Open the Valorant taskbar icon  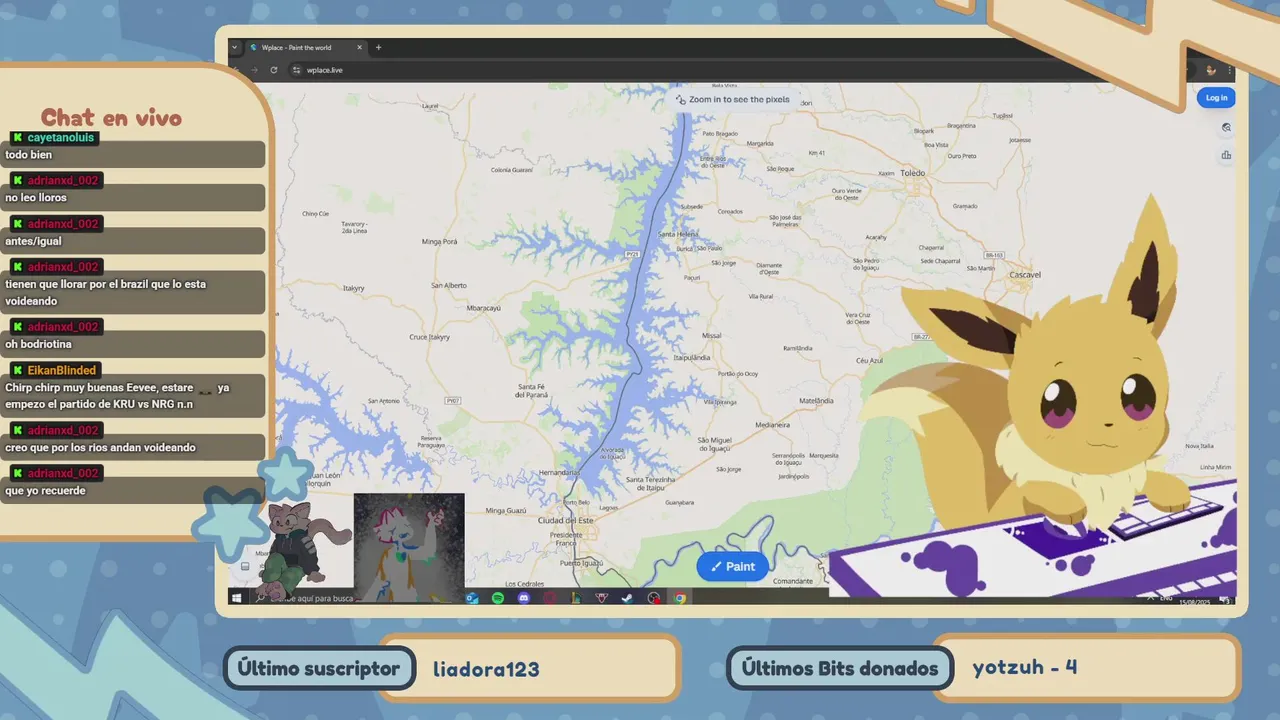coord(602,598)
